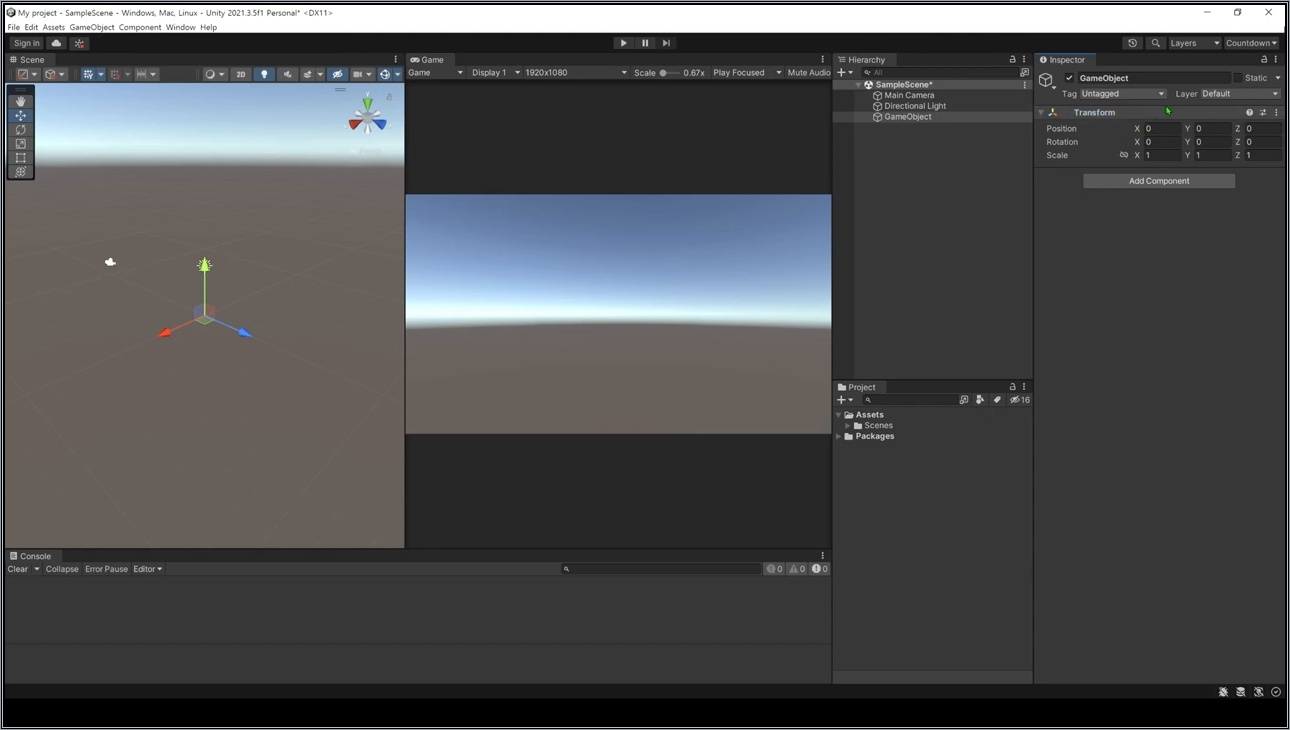Uncheck the GameObject active checkbox
The height and width of the screenshot is (730, 1290).
[x=1069, y=78]
